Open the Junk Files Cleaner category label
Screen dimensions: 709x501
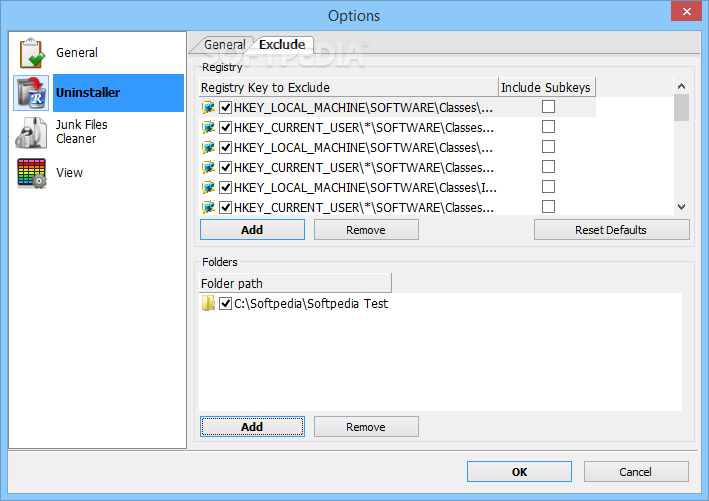click(81, 132)
